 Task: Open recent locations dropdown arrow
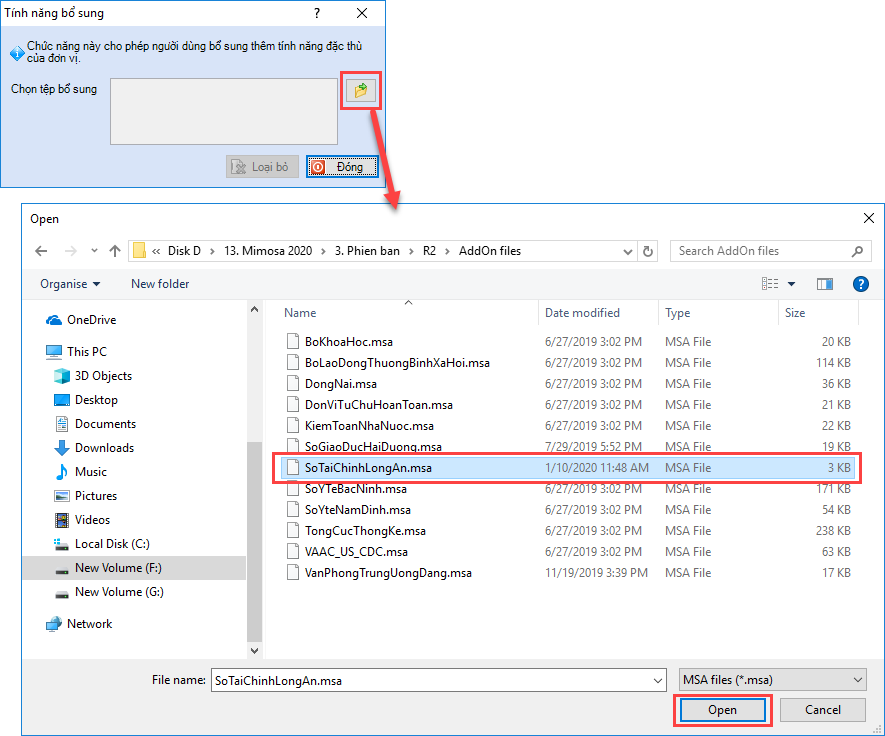(x=94, y=251)
